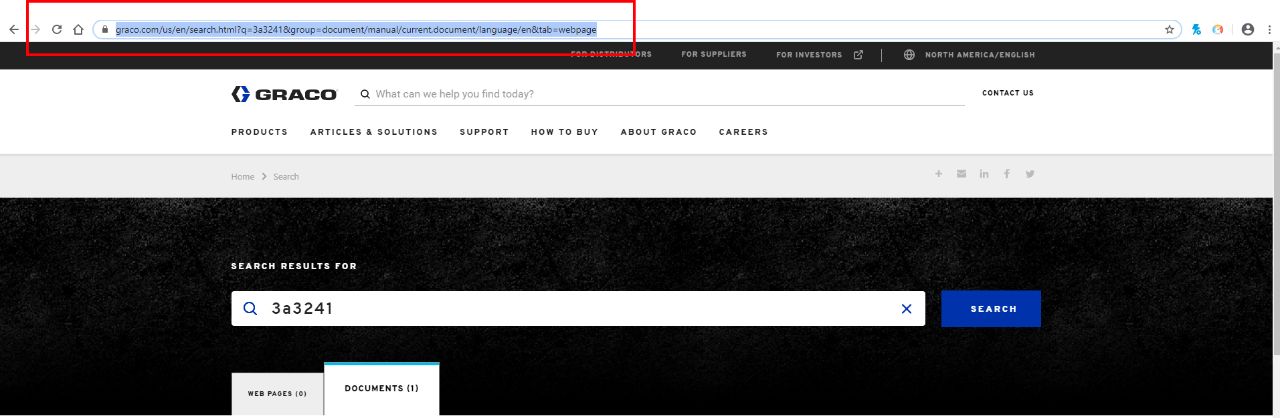Open the Articles & Solutions menu

374,132
